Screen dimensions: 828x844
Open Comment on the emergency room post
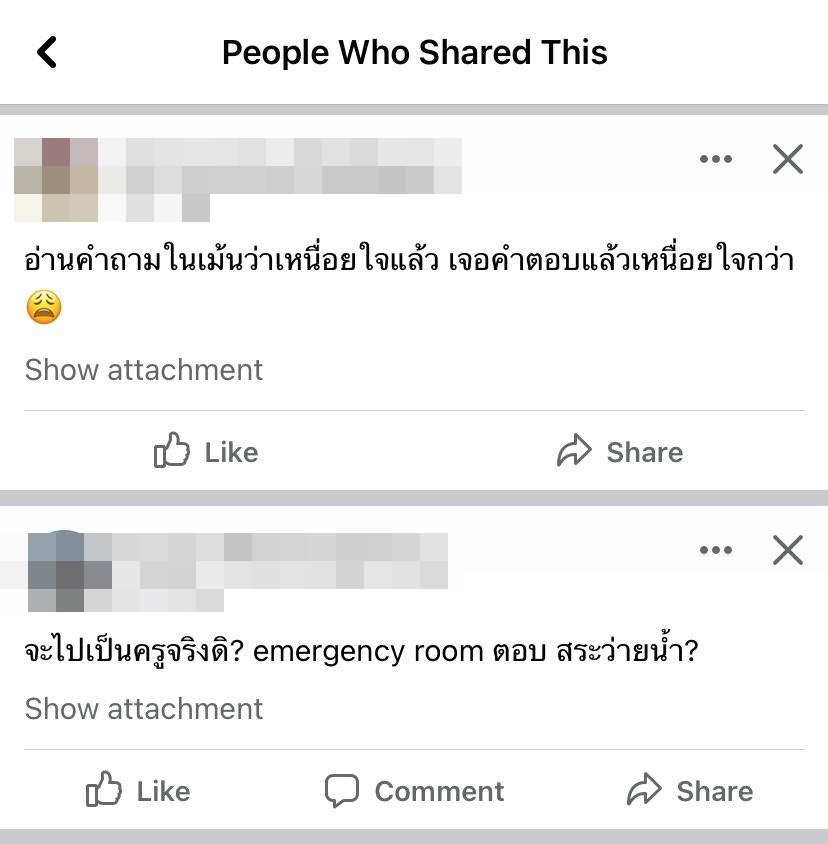click(x=414, y=790)
